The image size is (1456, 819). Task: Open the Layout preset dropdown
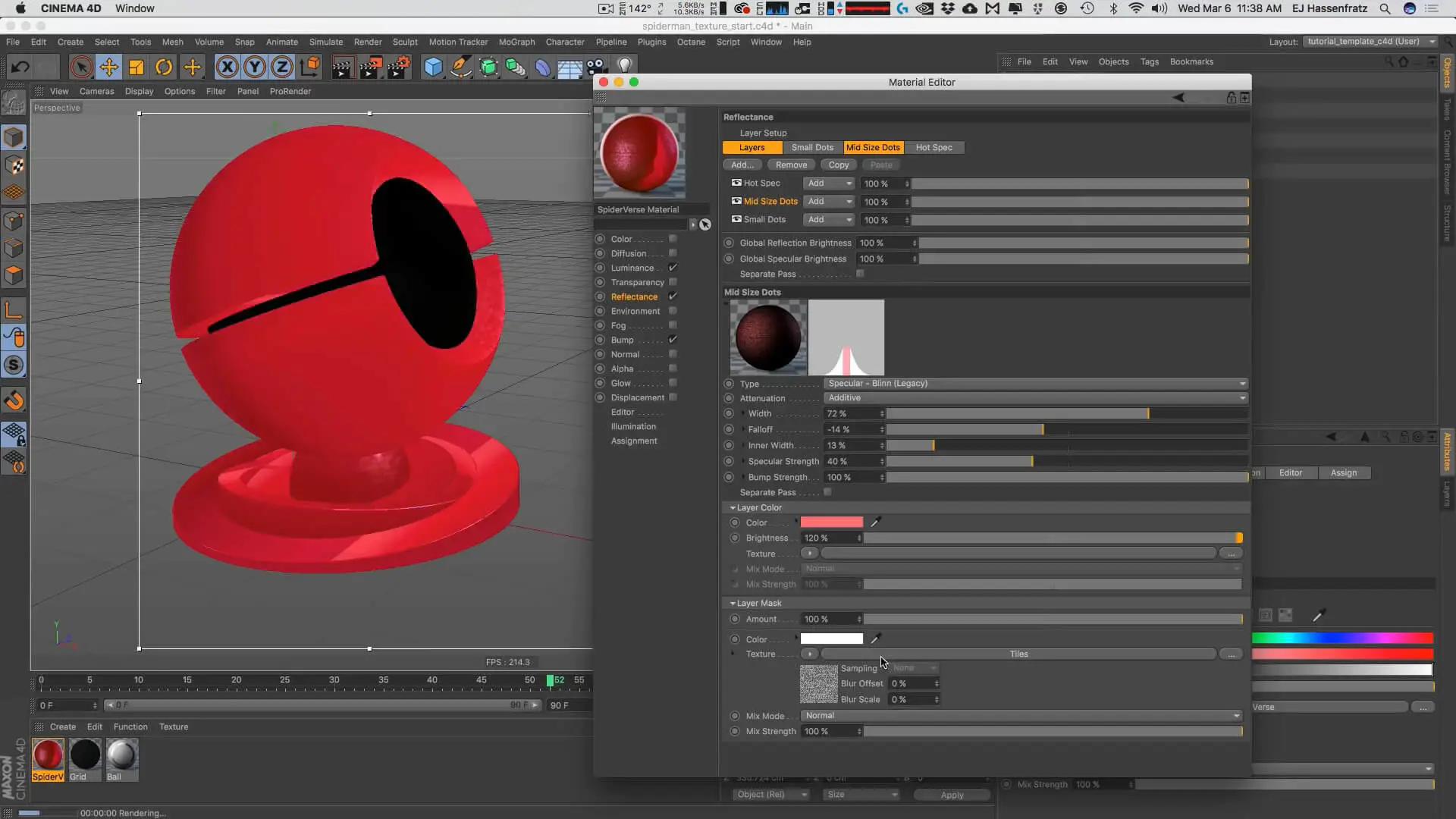1370,41
